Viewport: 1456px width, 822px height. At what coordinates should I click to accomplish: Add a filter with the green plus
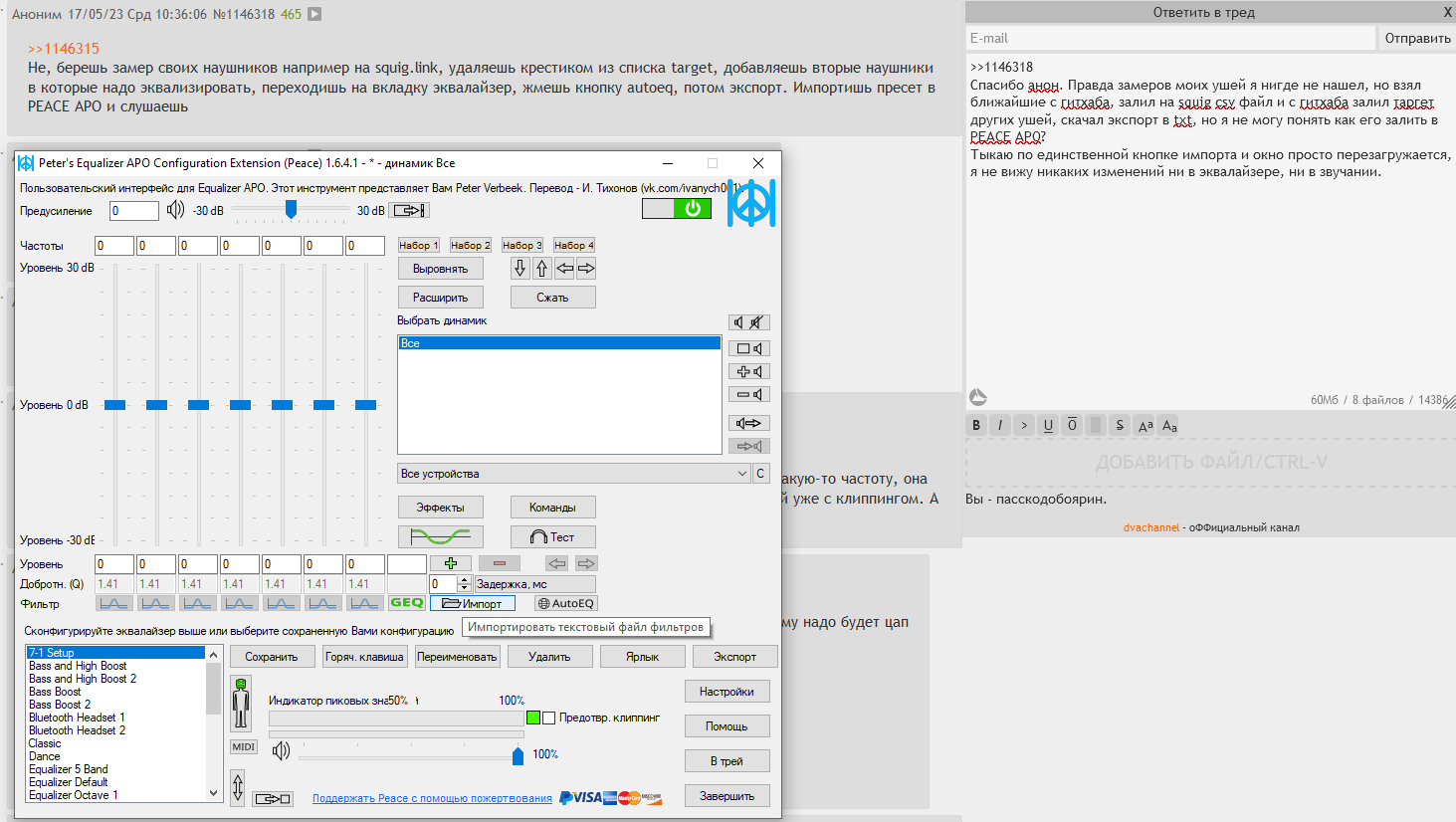click(x=451, y=563)
